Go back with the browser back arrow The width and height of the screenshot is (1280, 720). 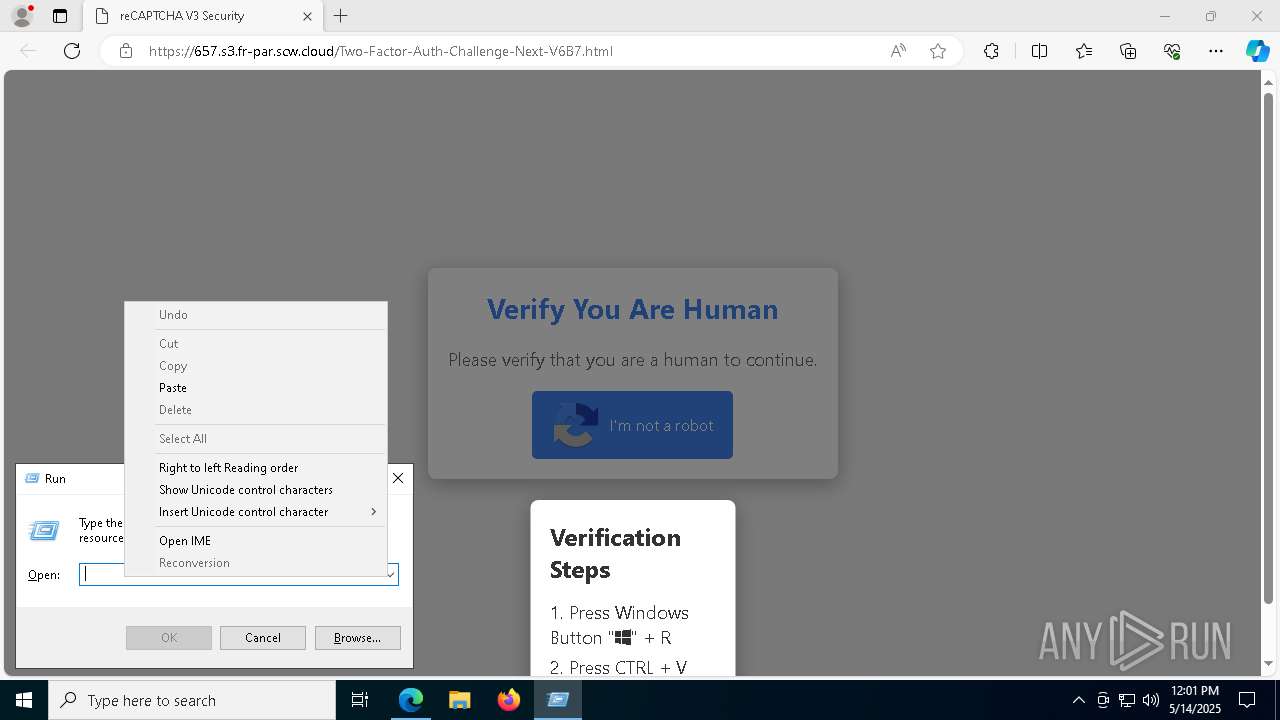coord(28,51)
